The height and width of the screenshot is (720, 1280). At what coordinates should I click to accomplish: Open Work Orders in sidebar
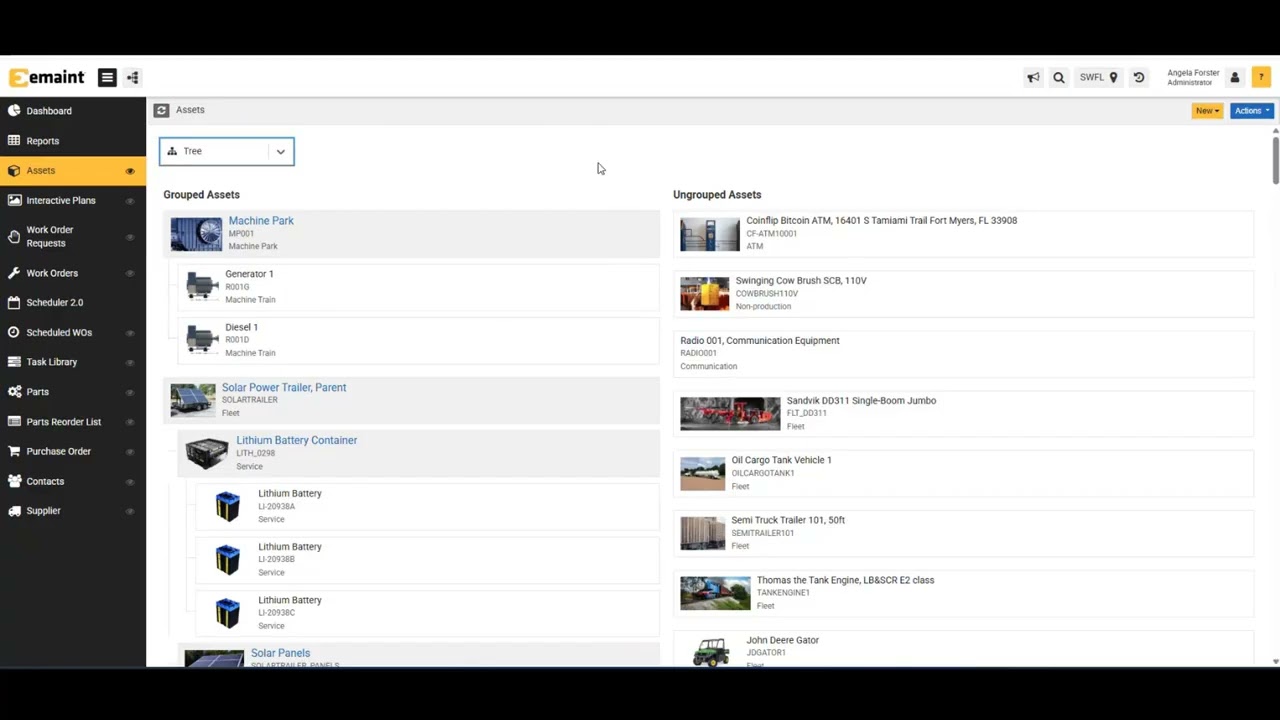(x=73, y=273)
